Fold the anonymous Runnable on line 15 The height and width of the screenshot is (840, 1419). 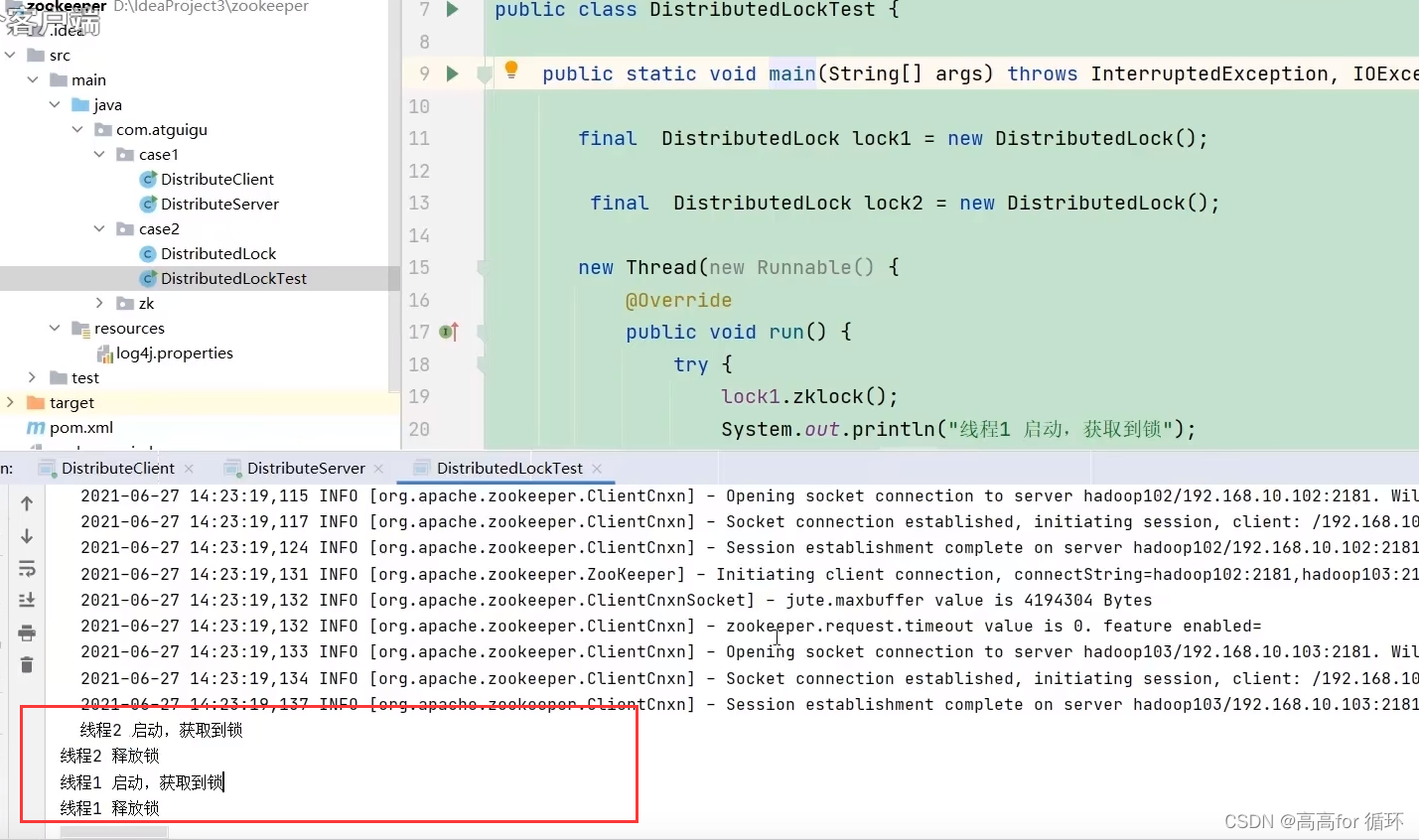coord(483,267)
